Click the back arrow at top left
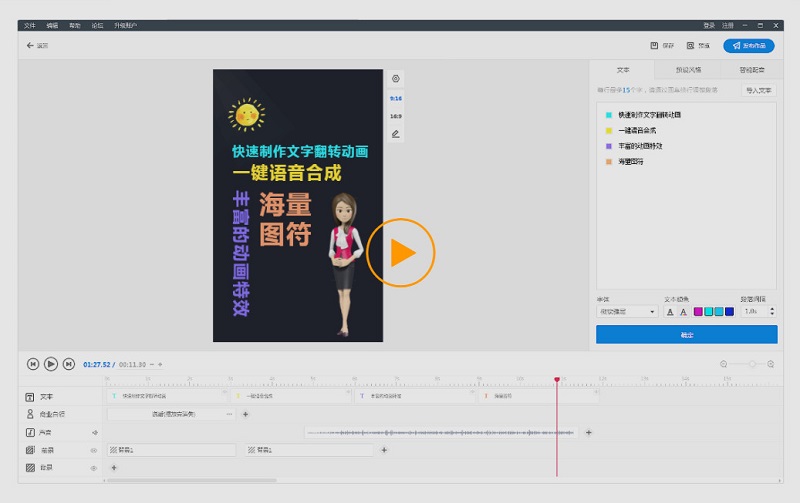Screen dimensions: 800x503 (30, 45)
